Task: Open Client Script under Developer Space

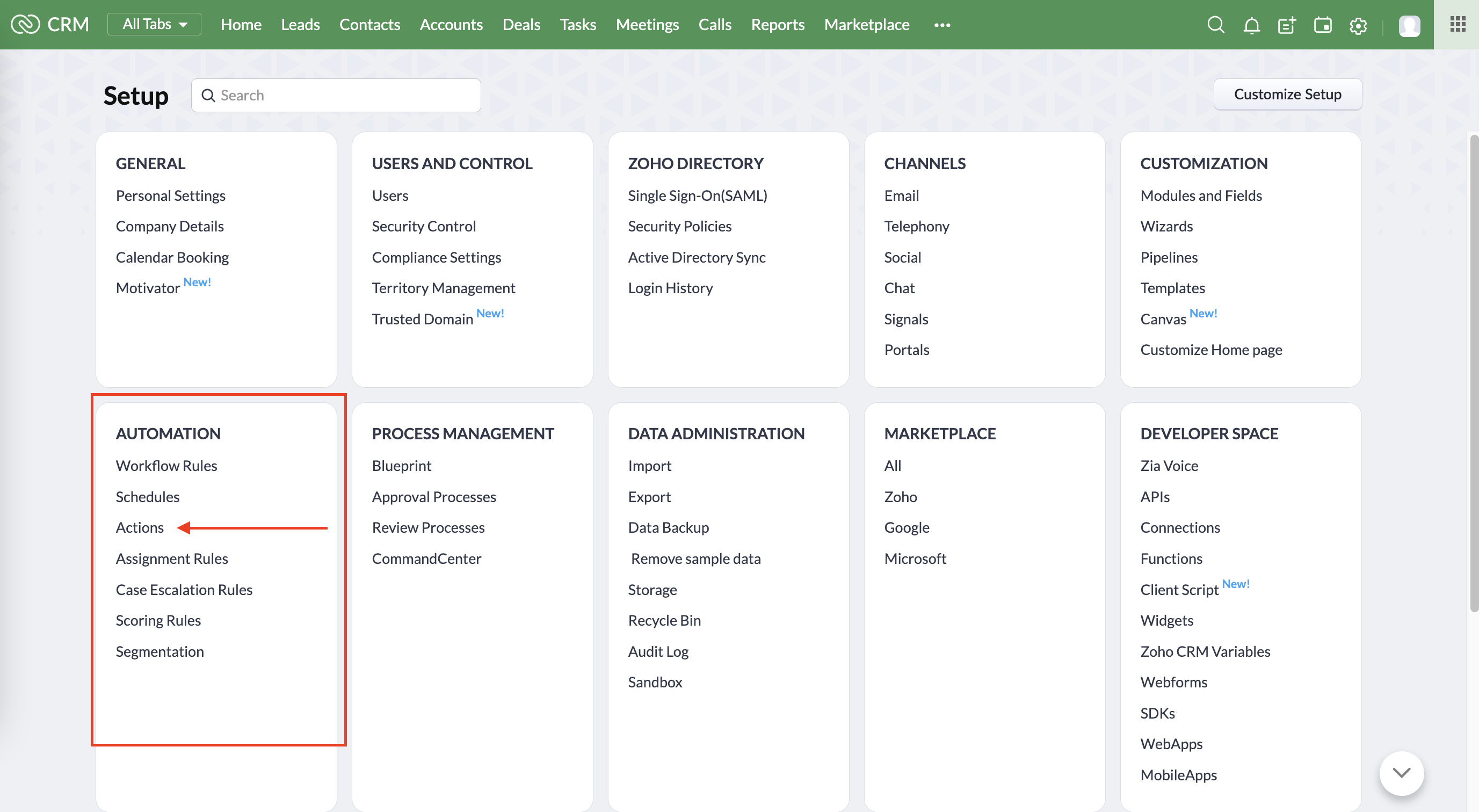Action: pos(1179,589)
